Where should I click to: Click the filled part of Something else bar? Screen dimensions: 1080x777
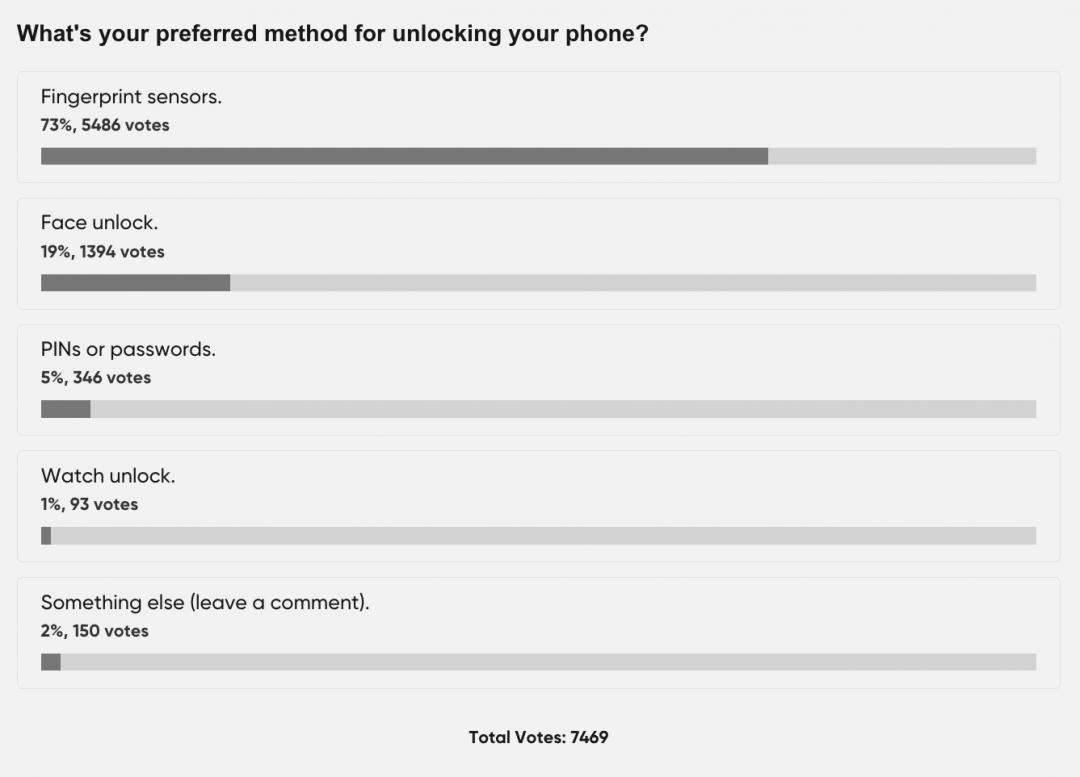pyautogui.click(x=51, y=662)
